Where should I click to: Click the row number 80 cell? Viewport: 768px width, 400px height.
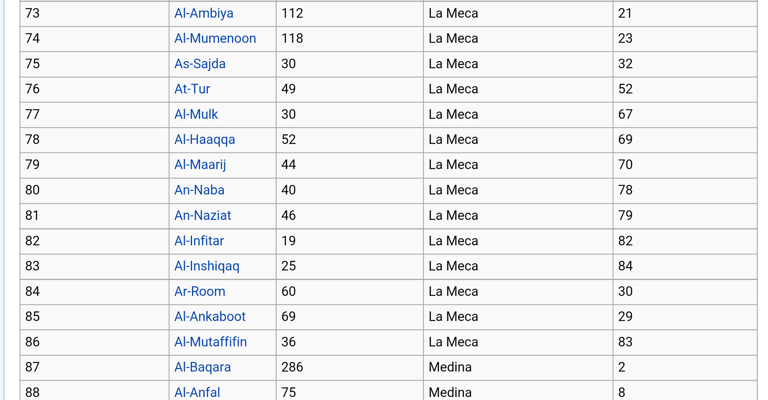(x=95, y=190)
